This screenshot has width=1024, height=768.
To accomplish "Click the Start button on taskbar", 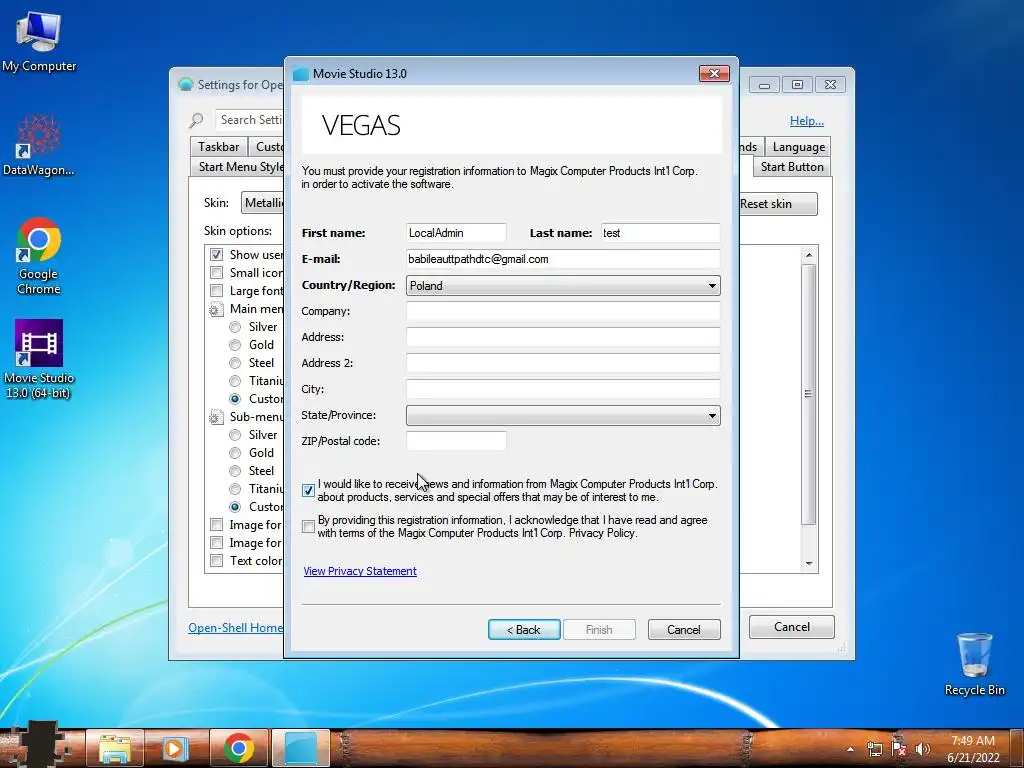I will coord(39,746).
